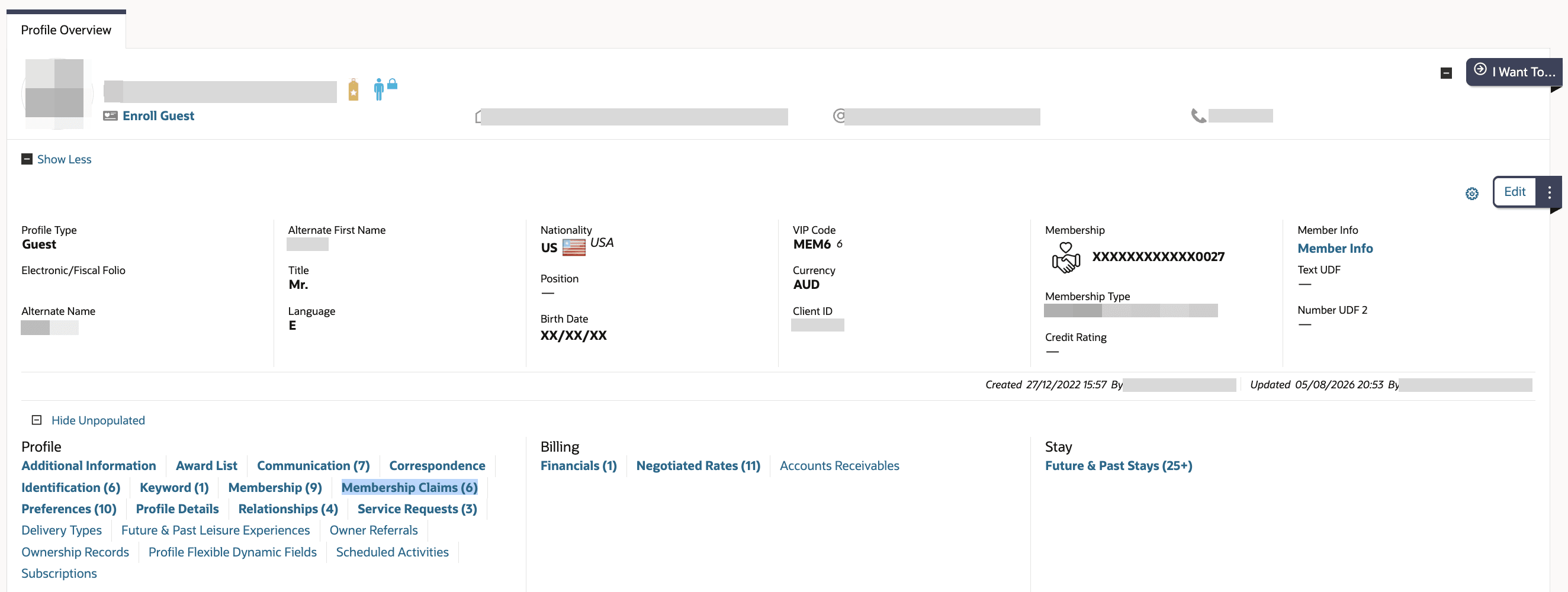Click the phone handset icon
The width and height of the screenshot is (1568, 592).
[x=1198, y=115]
